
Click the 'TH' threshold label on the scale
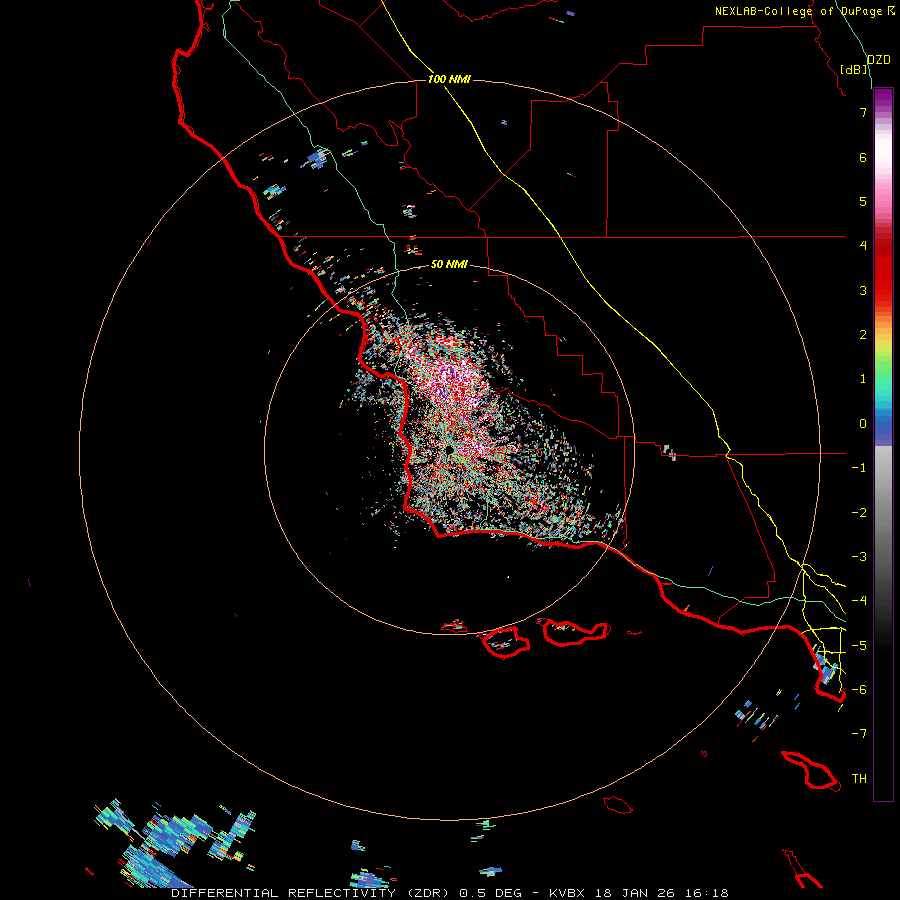(x=859, y=779)
